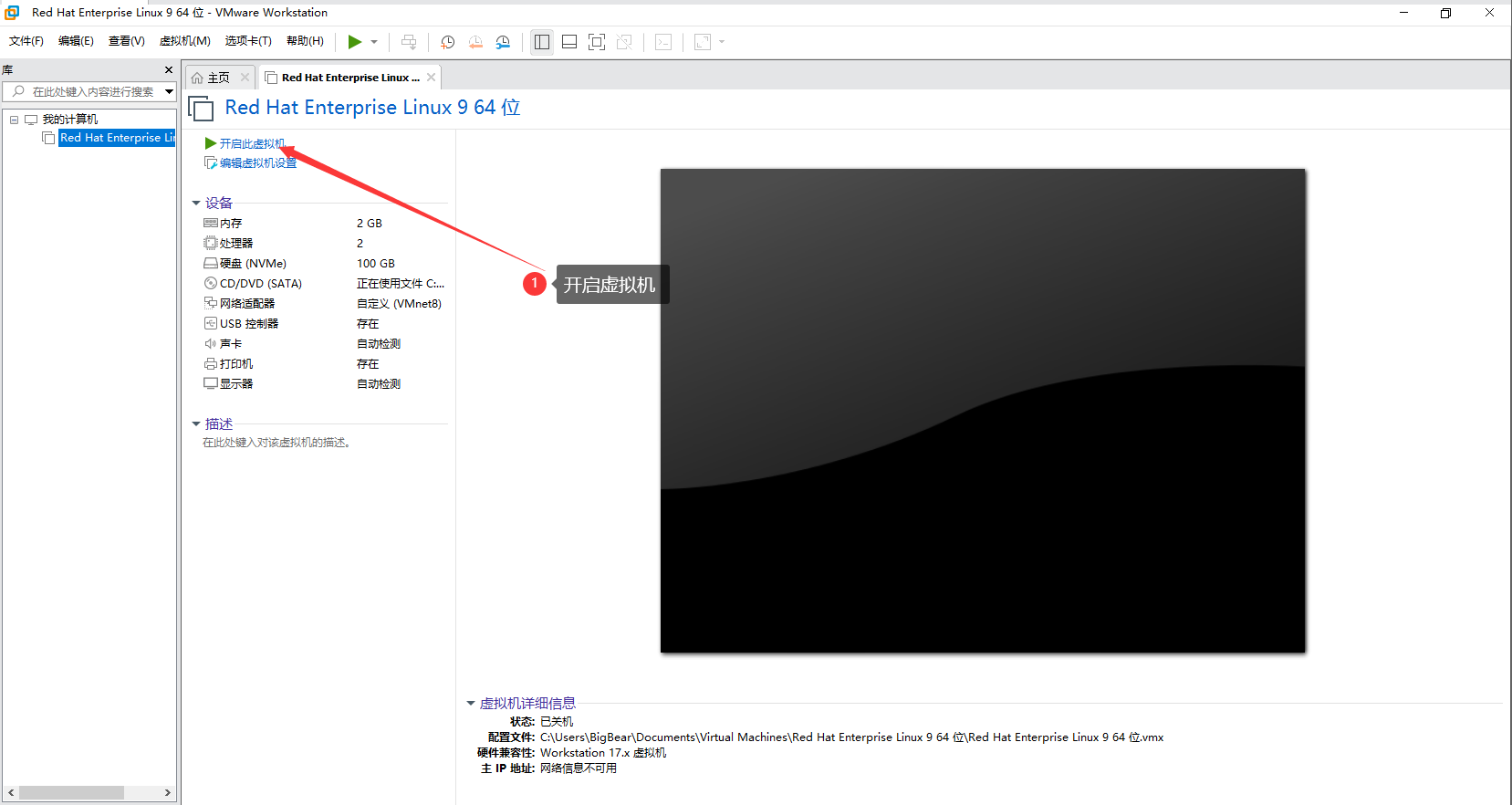The width and height of the screenshot is (1512, 805).
Task: Click the stretch guest display toolbar icon
Action: [703, 42]
